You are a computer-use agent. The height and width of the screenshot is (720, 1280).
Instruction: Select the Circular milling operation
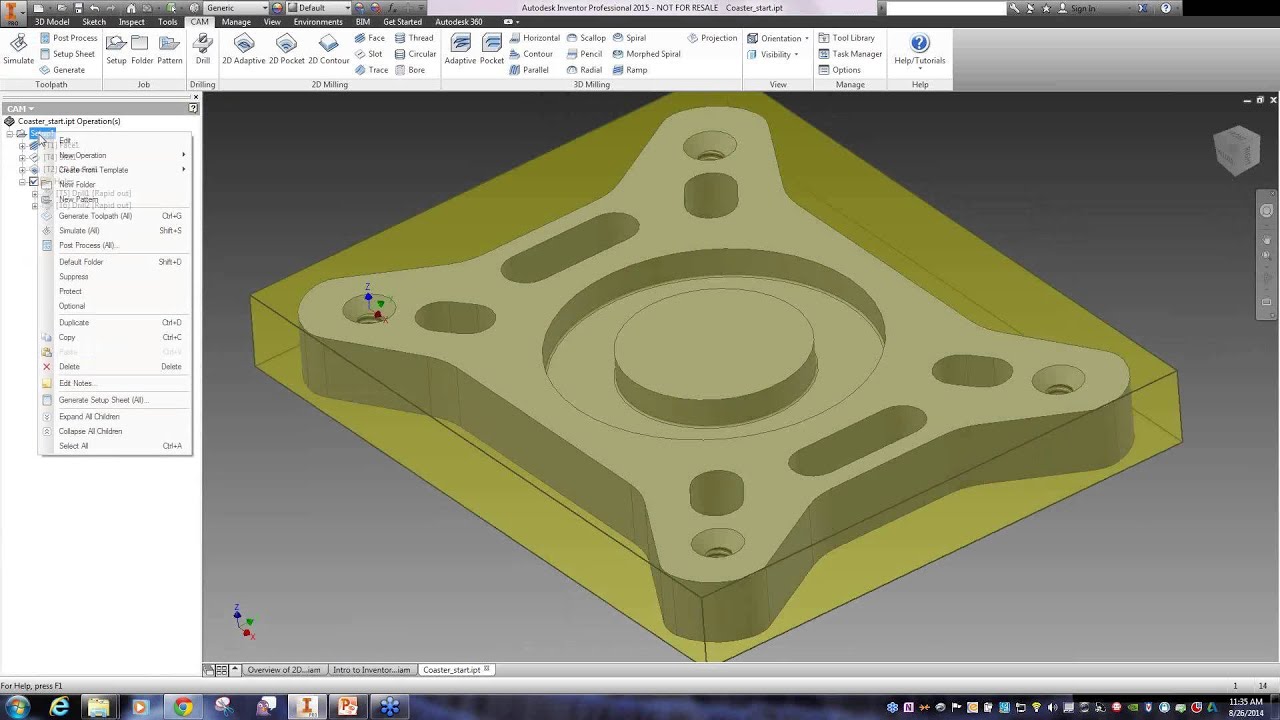(415, 54)
